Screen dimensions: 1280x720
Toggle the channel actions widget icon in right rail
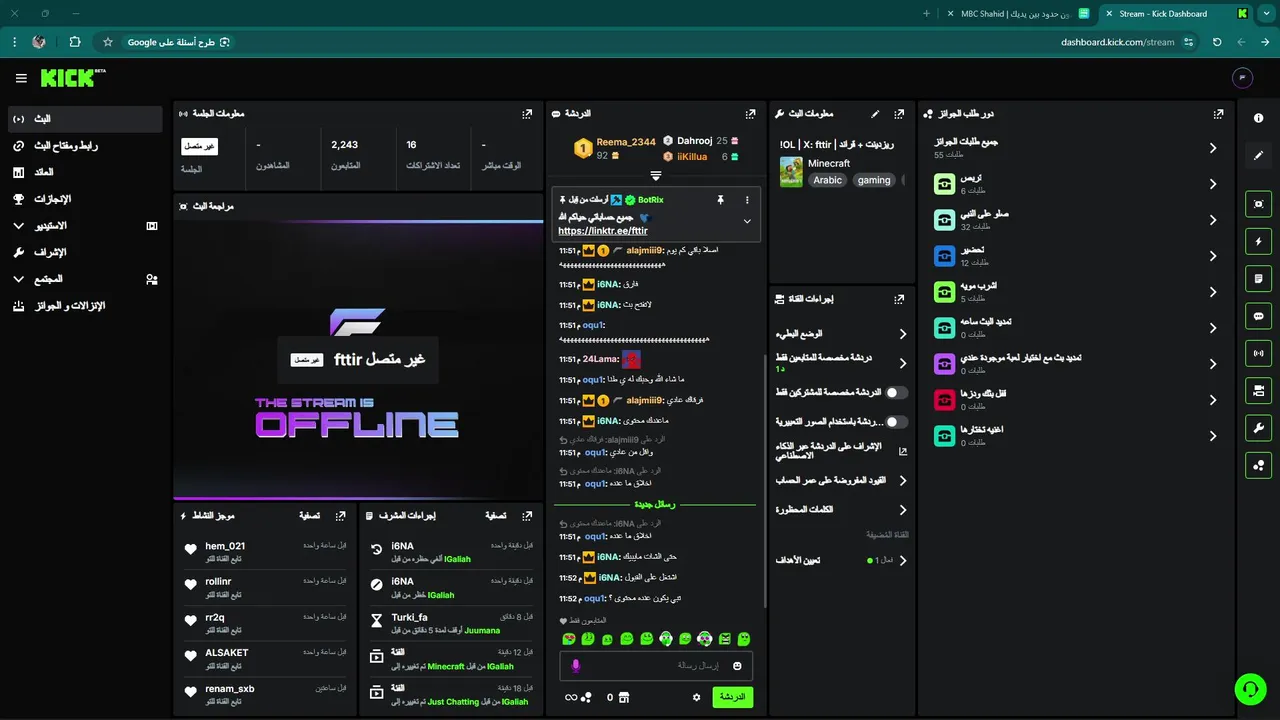pyautogui.click(x=1259, y=390)
